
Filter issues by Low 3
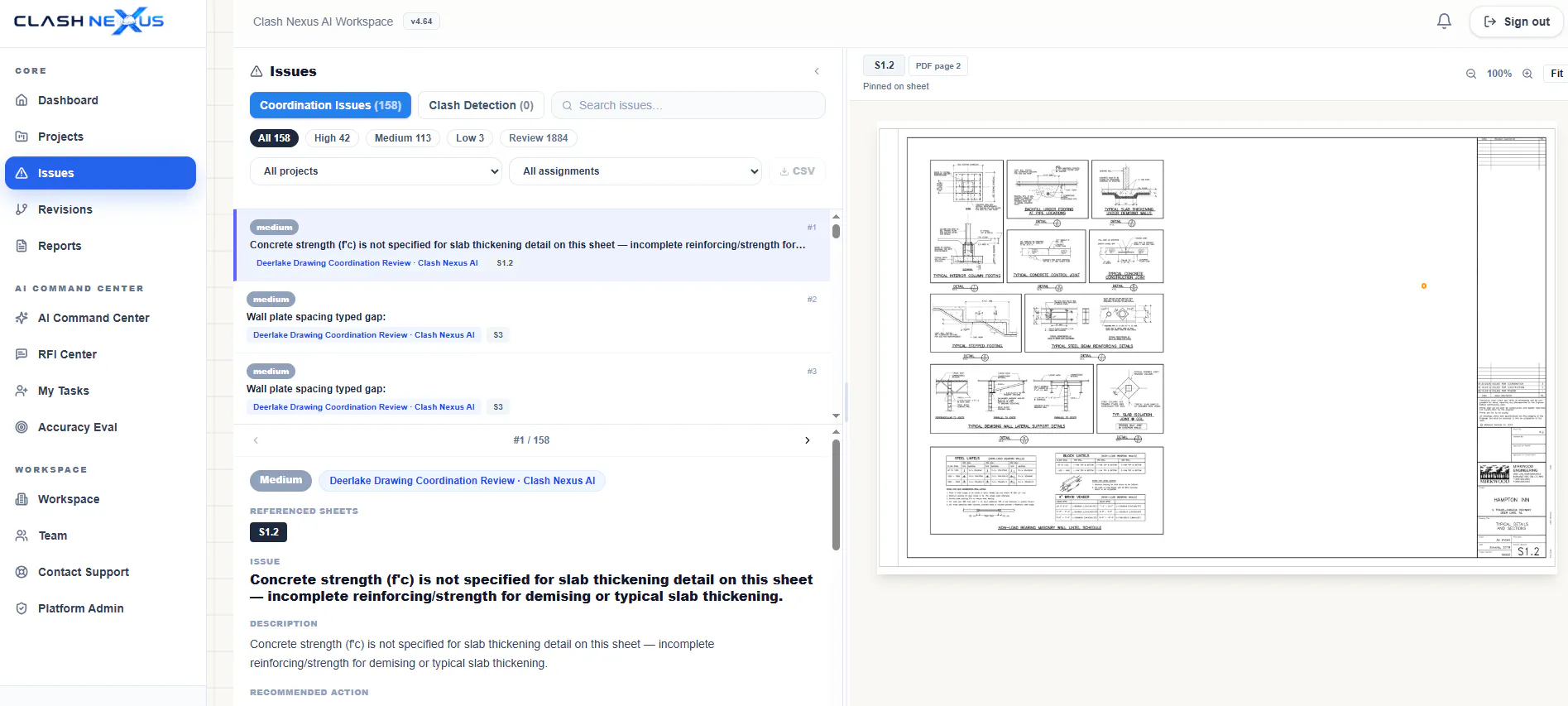tap(470, 138)
